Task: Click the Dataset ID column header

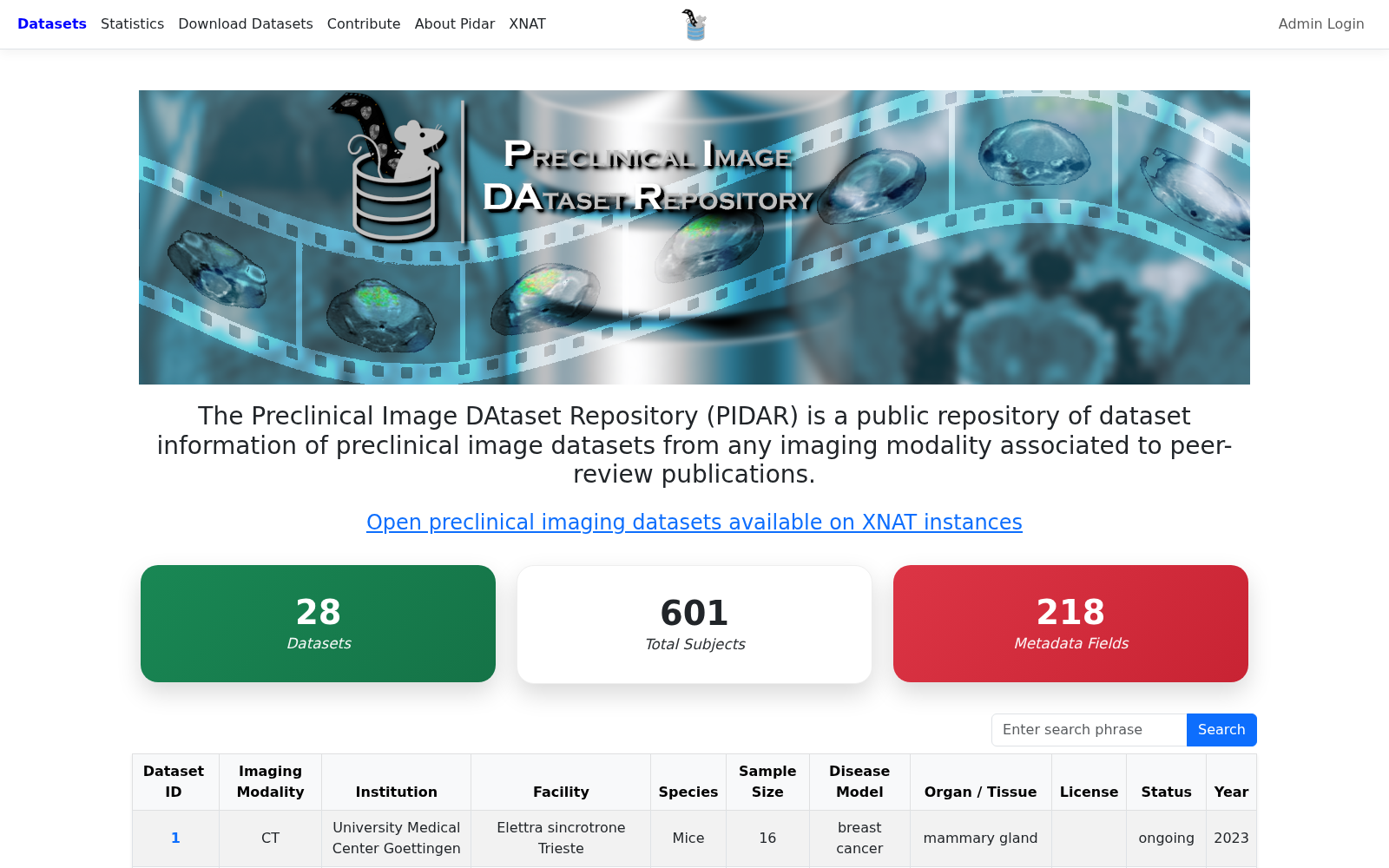Action: coord(174,781)
